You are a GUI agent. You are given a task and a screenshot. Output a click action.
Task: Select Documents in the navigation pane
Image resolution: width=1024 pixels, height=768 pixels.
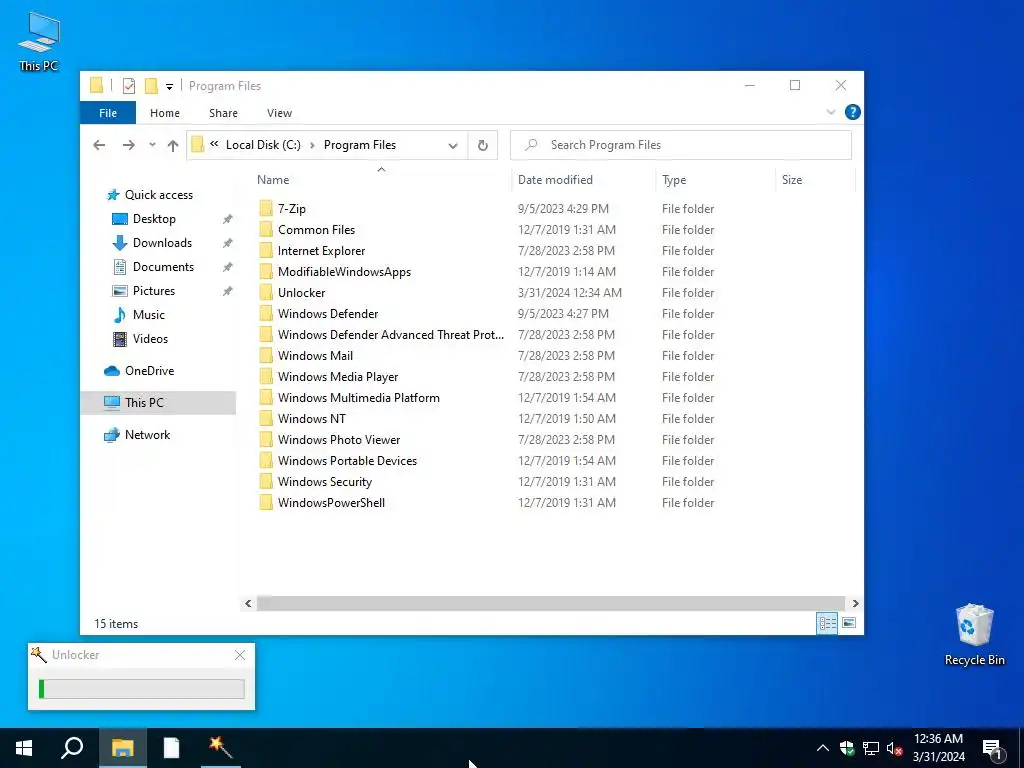(163, 266)
